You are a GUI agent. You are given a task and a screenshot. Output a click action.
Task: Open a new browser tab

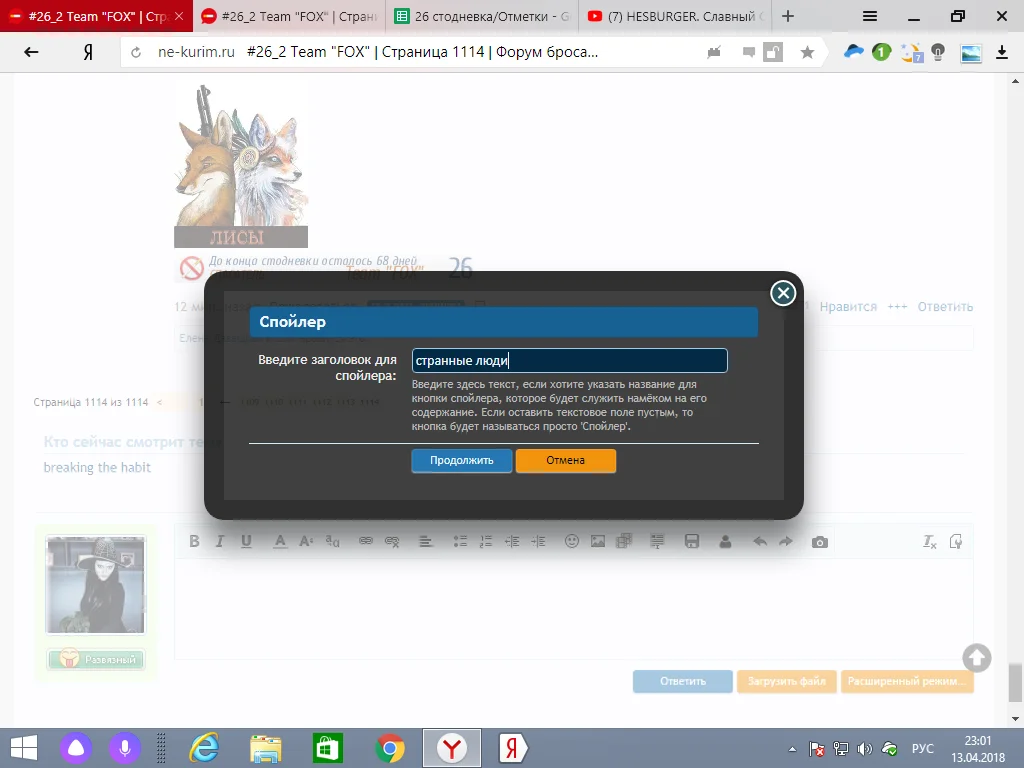(788, 16)
